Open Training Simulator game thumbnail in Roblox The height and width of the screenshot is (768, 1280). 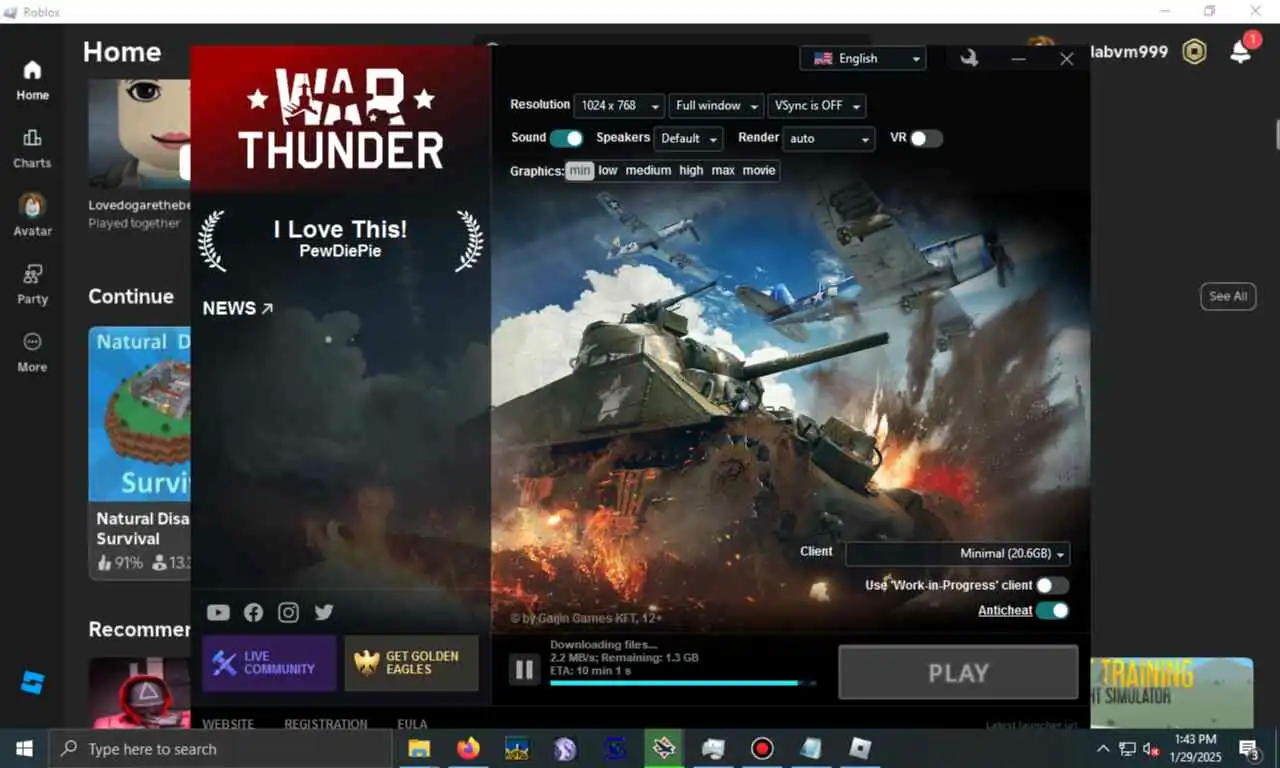coord(1172,692)
